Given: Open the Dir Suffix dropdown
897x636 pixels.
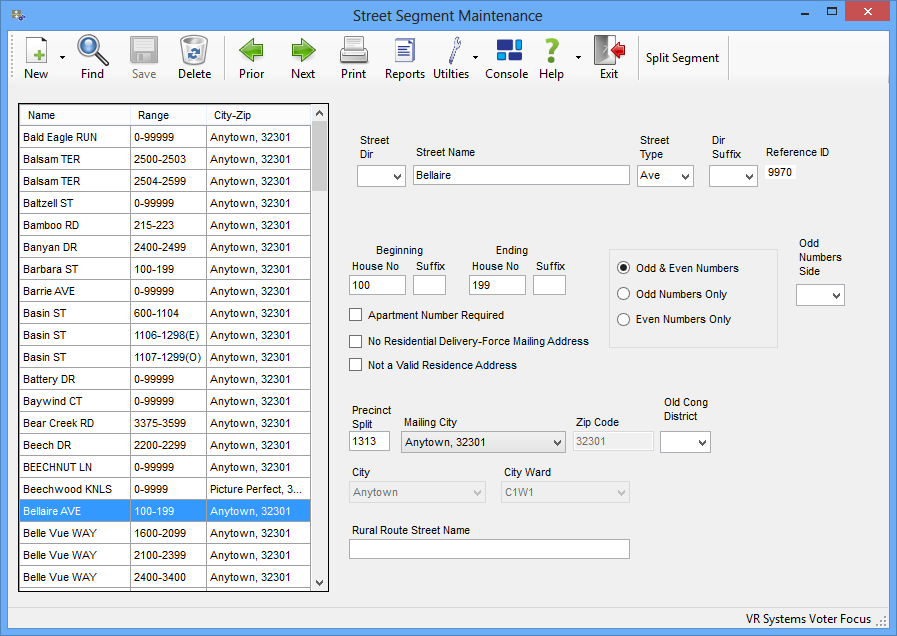Looking at the screenshot, I should [733, 176].
